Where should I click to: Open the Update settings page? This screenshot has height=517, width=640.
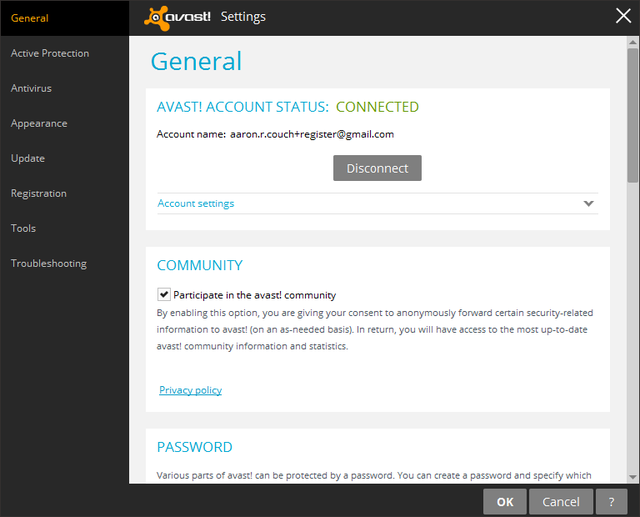pos(28,158)
